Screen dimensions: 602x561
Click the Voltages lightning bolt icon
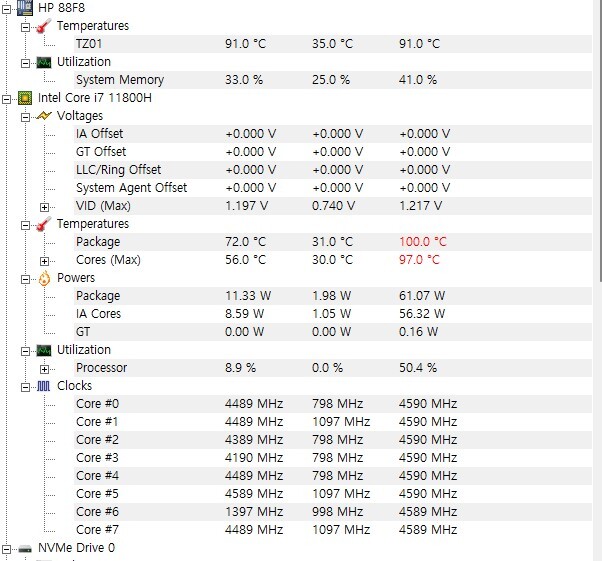click(x=44, y=116)
